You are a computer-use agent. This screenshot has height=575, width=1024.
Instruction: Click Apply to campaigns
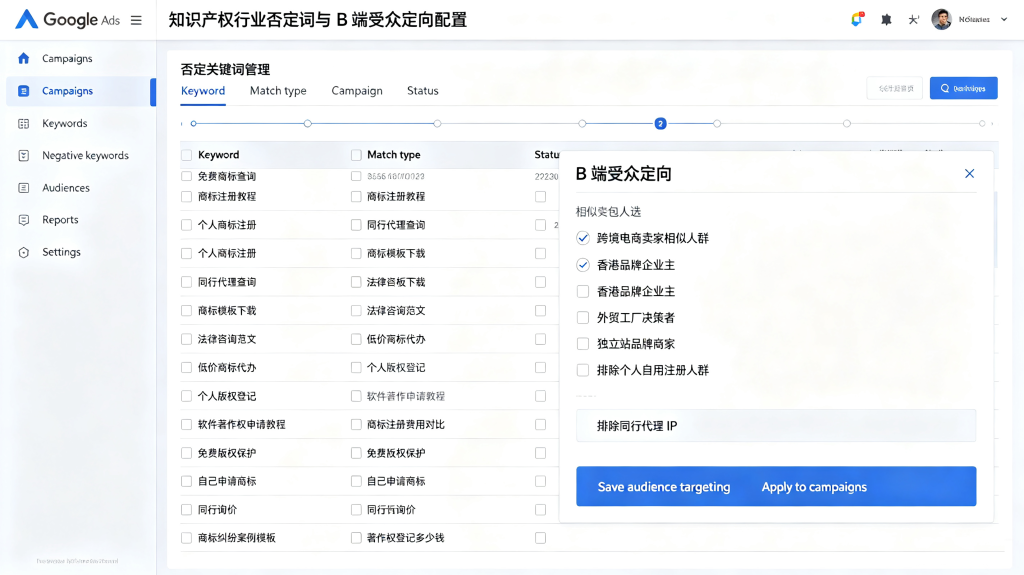click(814, 487)
